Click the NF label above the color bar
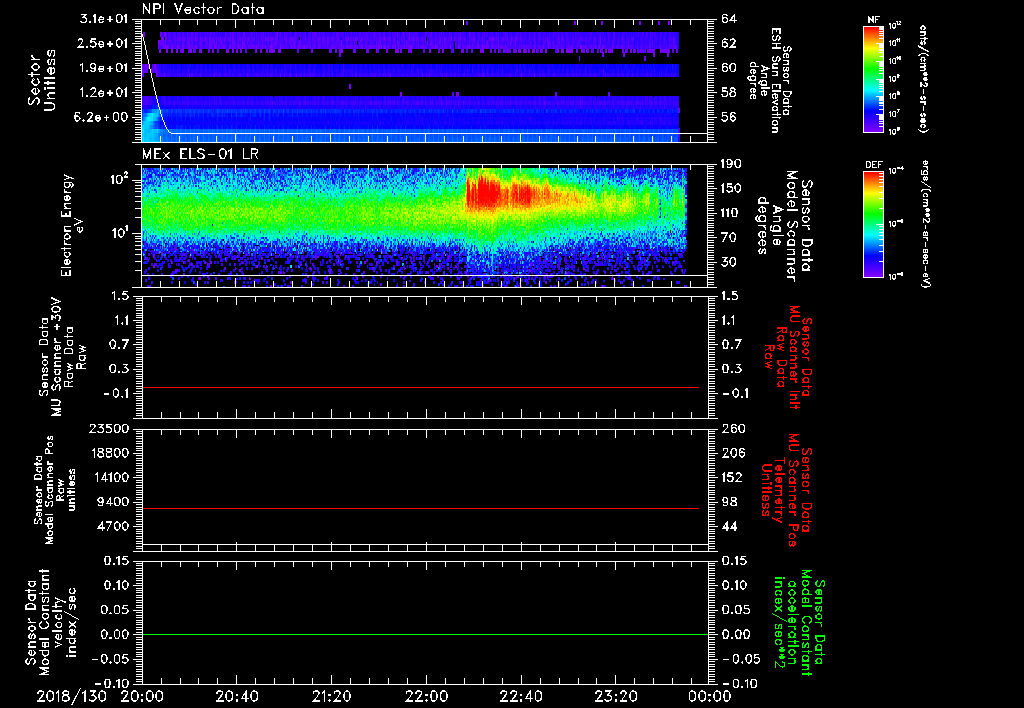Viewport: 1024px width, 708px height. [x=873, y=20]
